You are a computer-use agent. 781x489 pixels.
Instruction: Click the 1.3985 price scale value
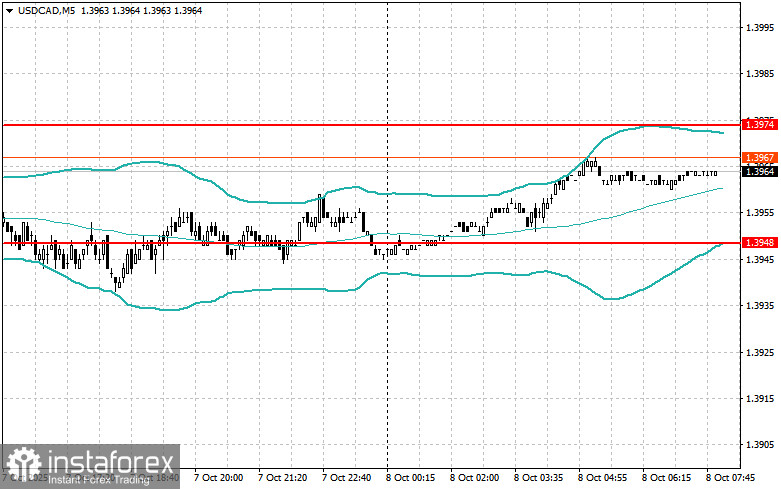click(760, 74)
